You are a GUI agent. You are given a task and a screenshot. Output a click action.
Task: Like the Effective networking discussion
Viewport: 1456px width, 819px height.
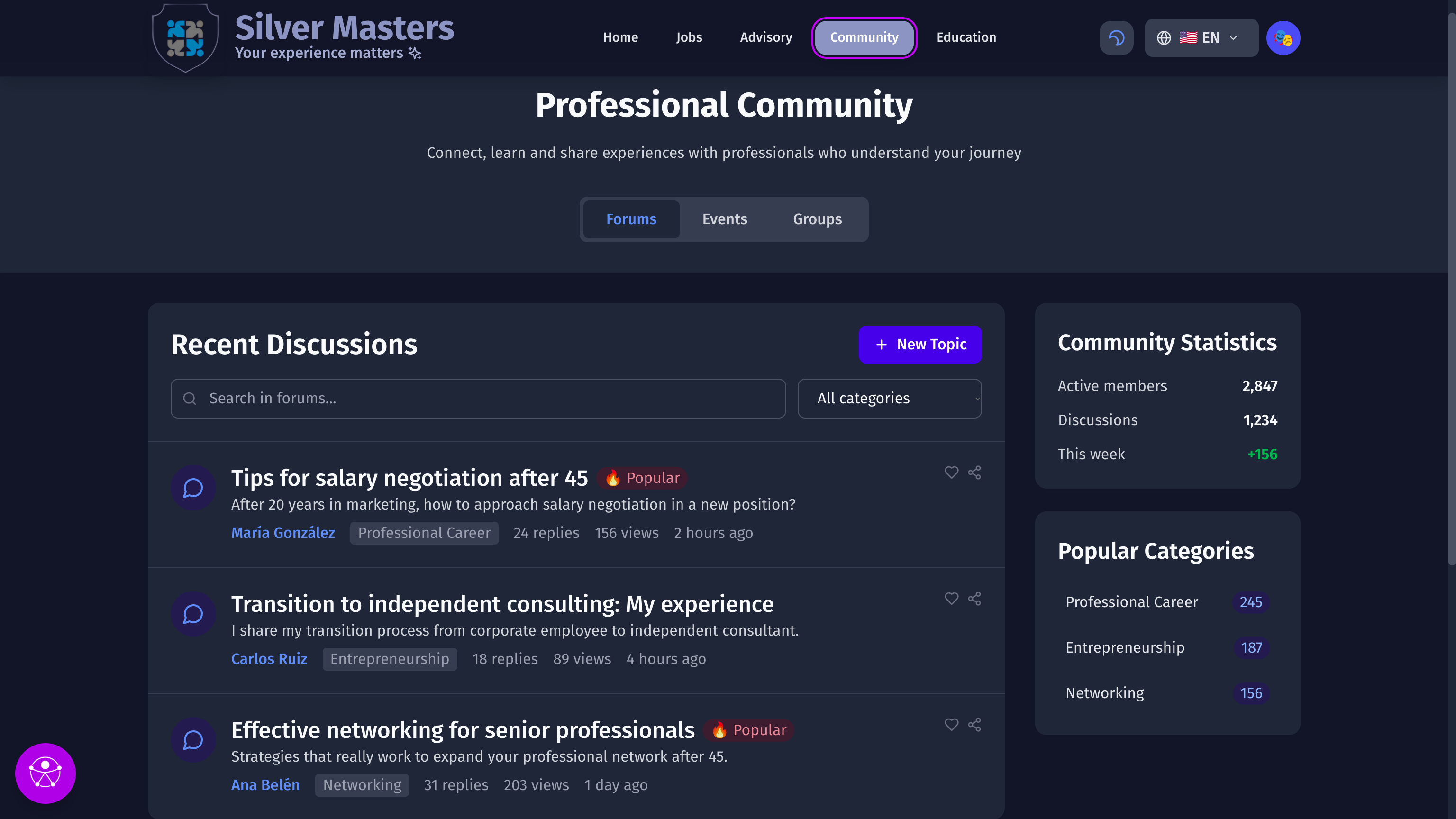click(951, 725)
